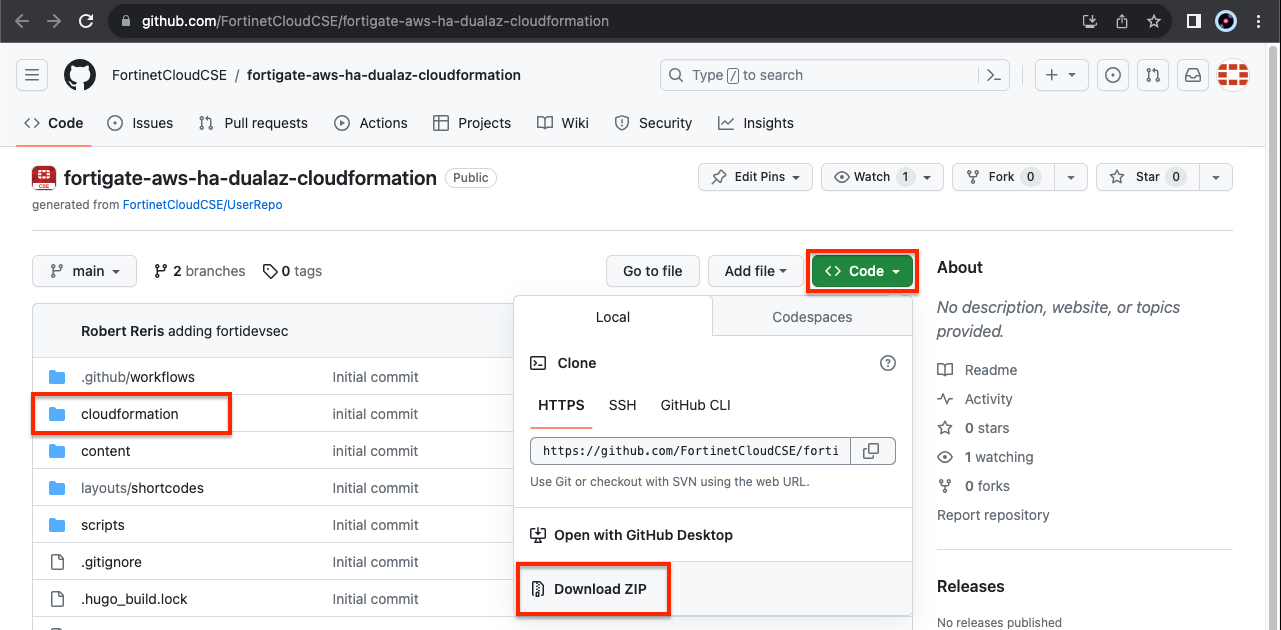Click the GitHub Octocat logo
Screen dimensions: 1281x630
(80, 75)
